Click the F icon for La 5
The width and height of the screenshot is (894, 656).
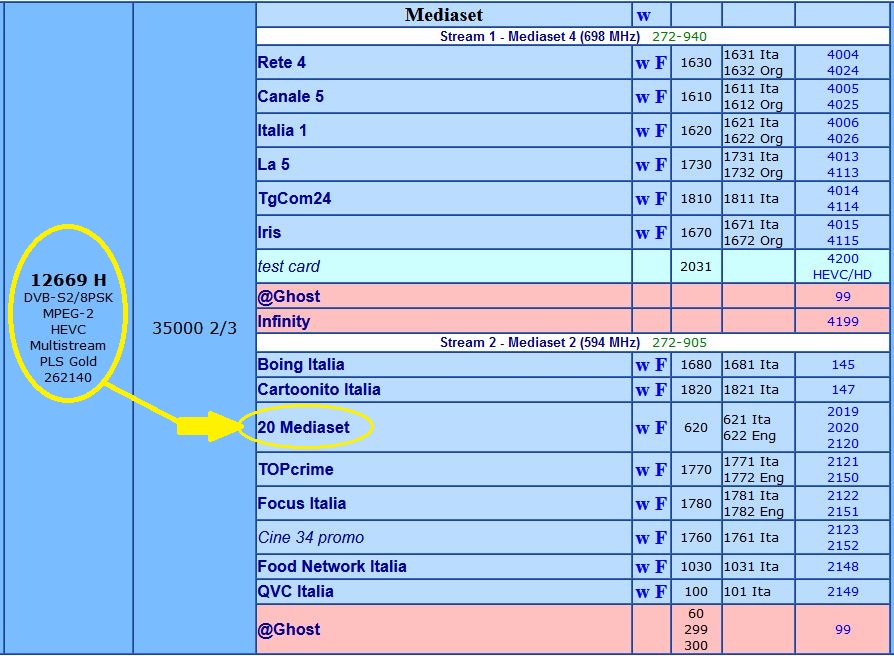660,165
